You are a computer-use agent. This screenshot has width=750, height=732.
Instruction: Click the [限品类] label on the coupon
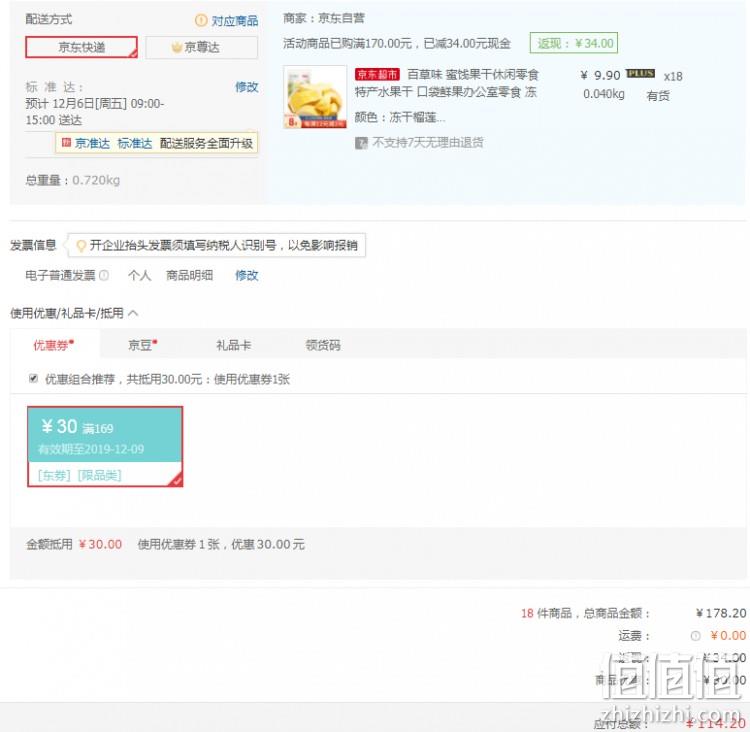point(99,475)
